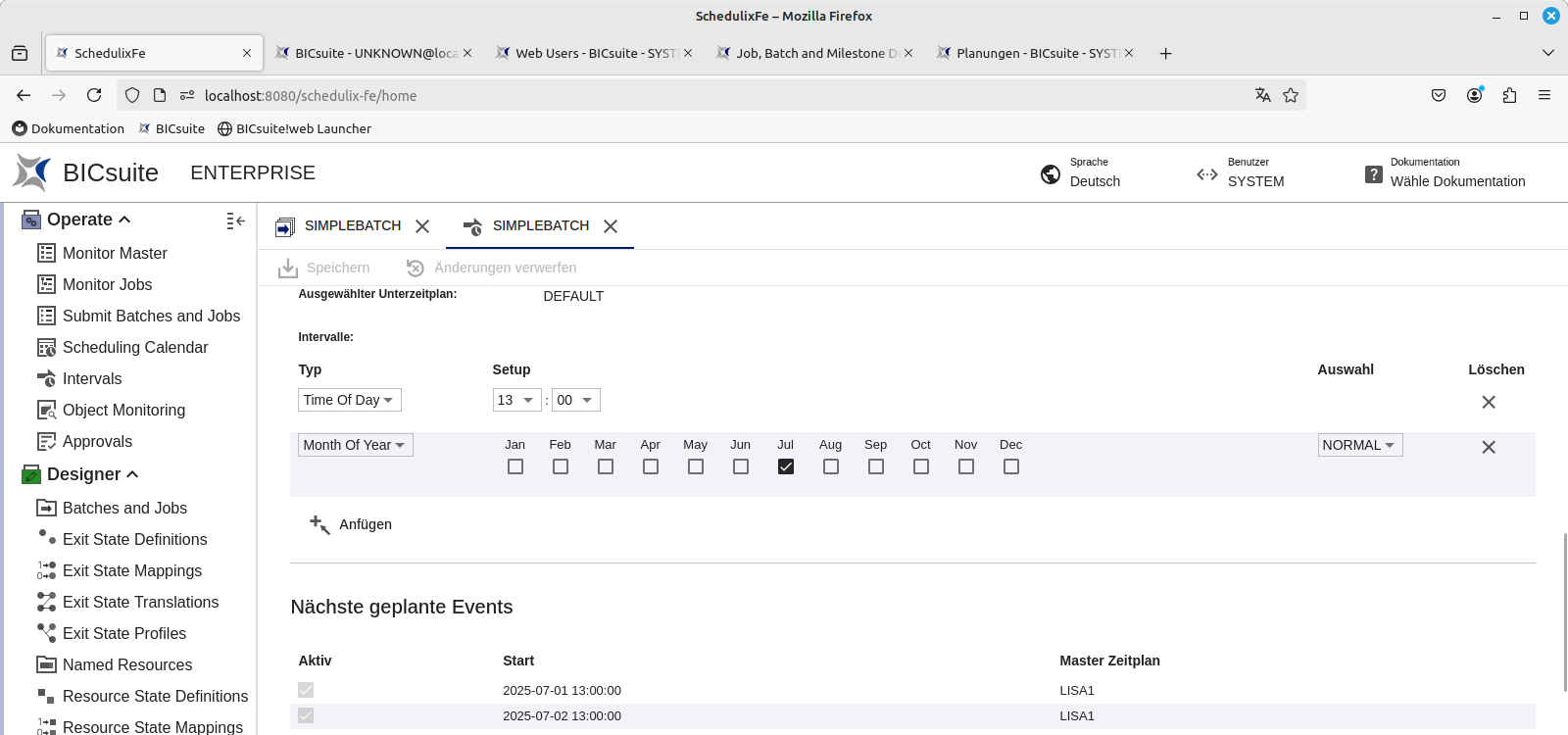Screen dimensions: 1568x735
Task: Open the hour dropdown showing 13
Action: click(516, 400)
